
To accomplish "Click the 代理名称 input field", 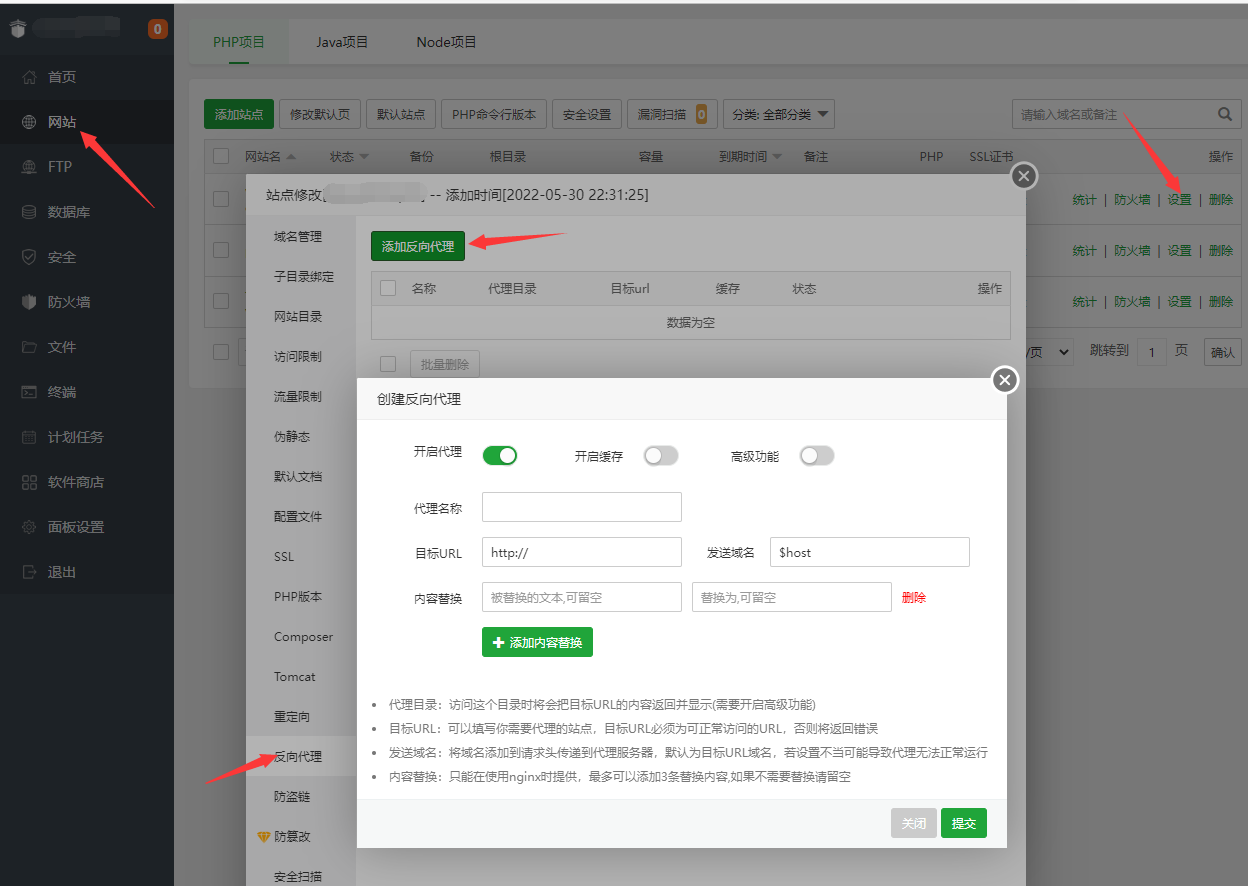I will pos(581,507).
